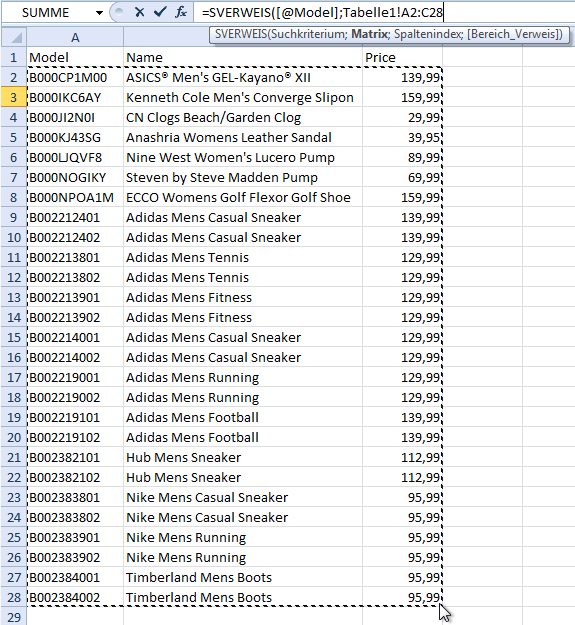Click cell B000JI2N0I
The height and width of the screenshot is (625, 575).
coord(75,118)
